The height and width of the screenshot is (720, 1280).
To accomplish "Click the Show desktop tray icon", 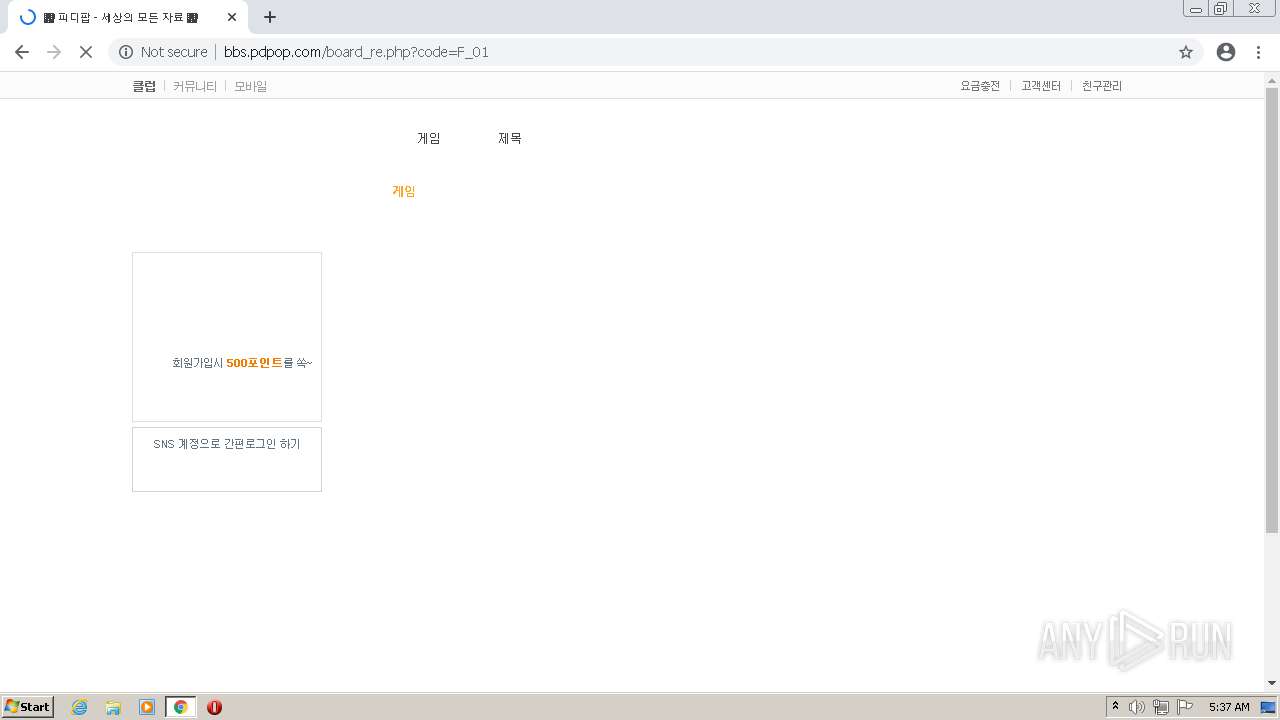I will click(1269, 707).
